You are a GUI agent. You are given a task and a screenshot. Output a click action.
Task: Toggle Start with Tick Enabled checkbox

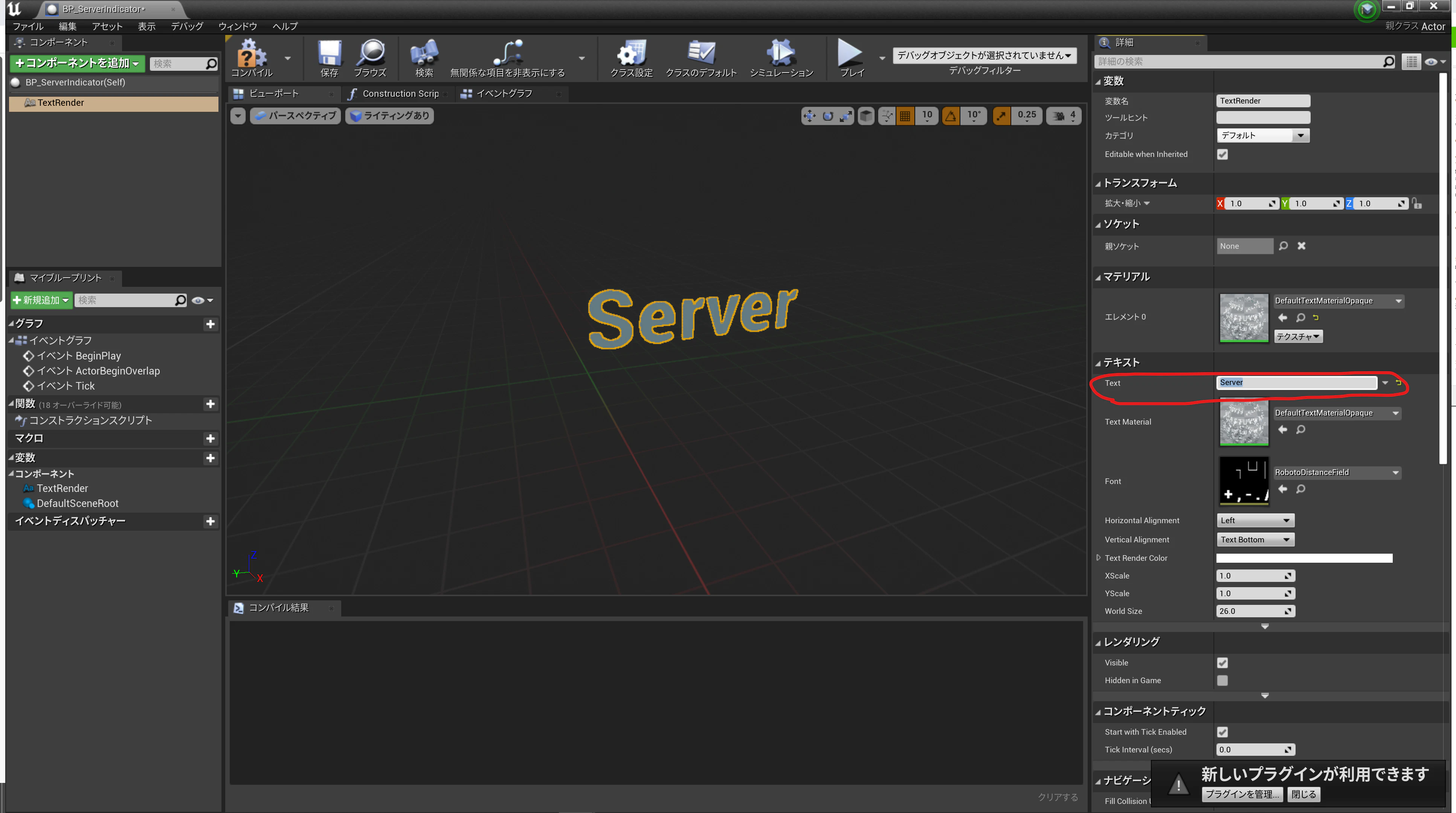point(1222,732)
